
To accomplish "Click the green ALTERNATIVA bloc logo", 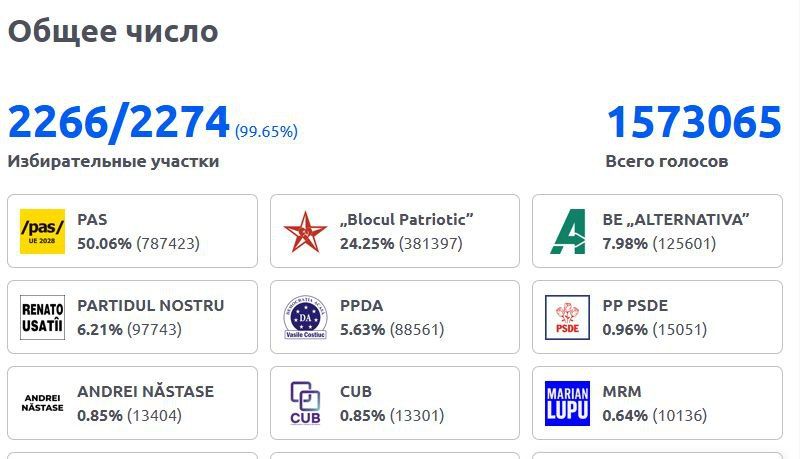I will click(568, 231).
